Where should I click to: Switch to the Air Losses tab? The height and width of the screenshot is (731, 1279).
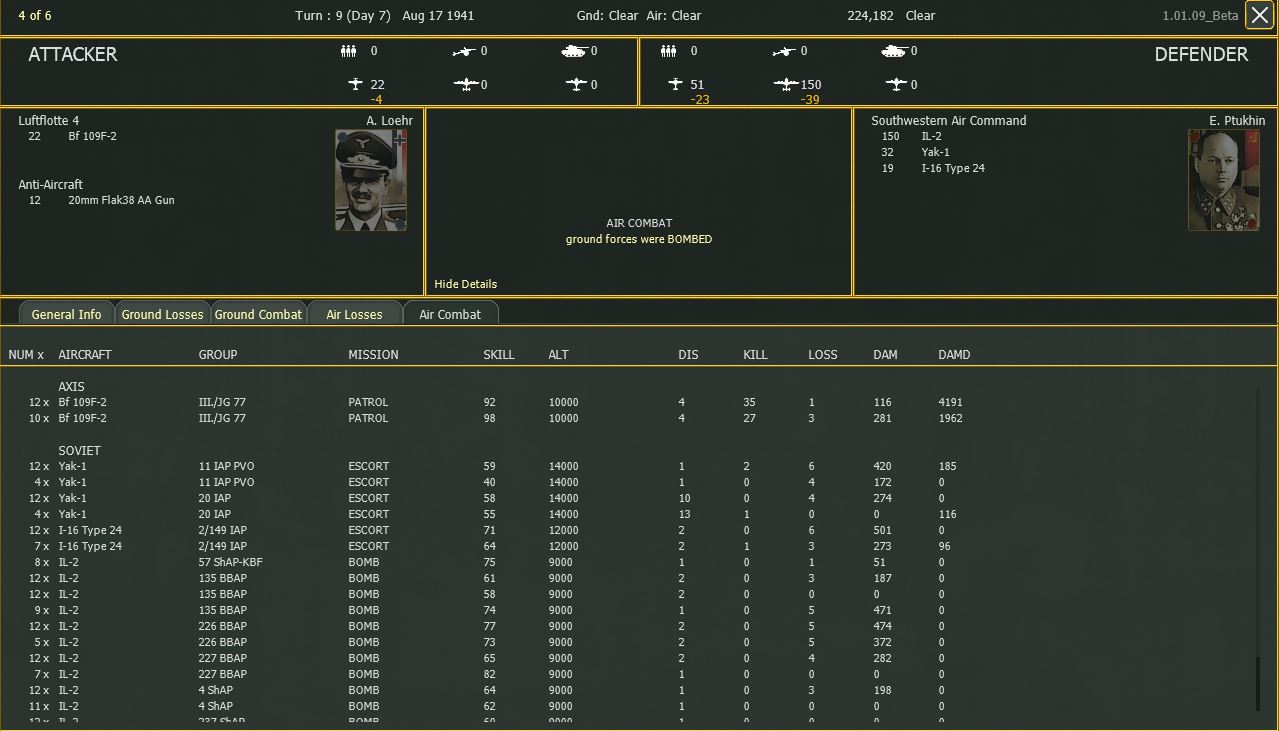tap(354, 314)
